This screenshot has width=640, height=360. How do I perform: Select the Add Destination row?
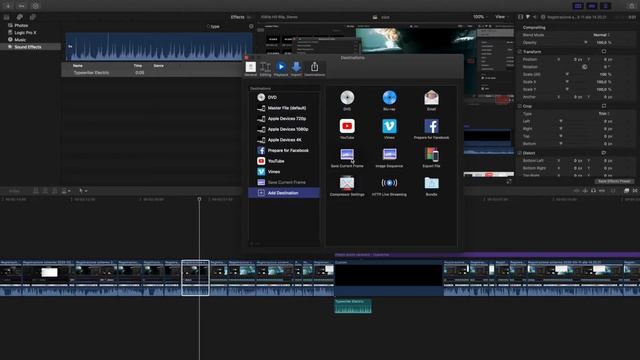point(284,193)
